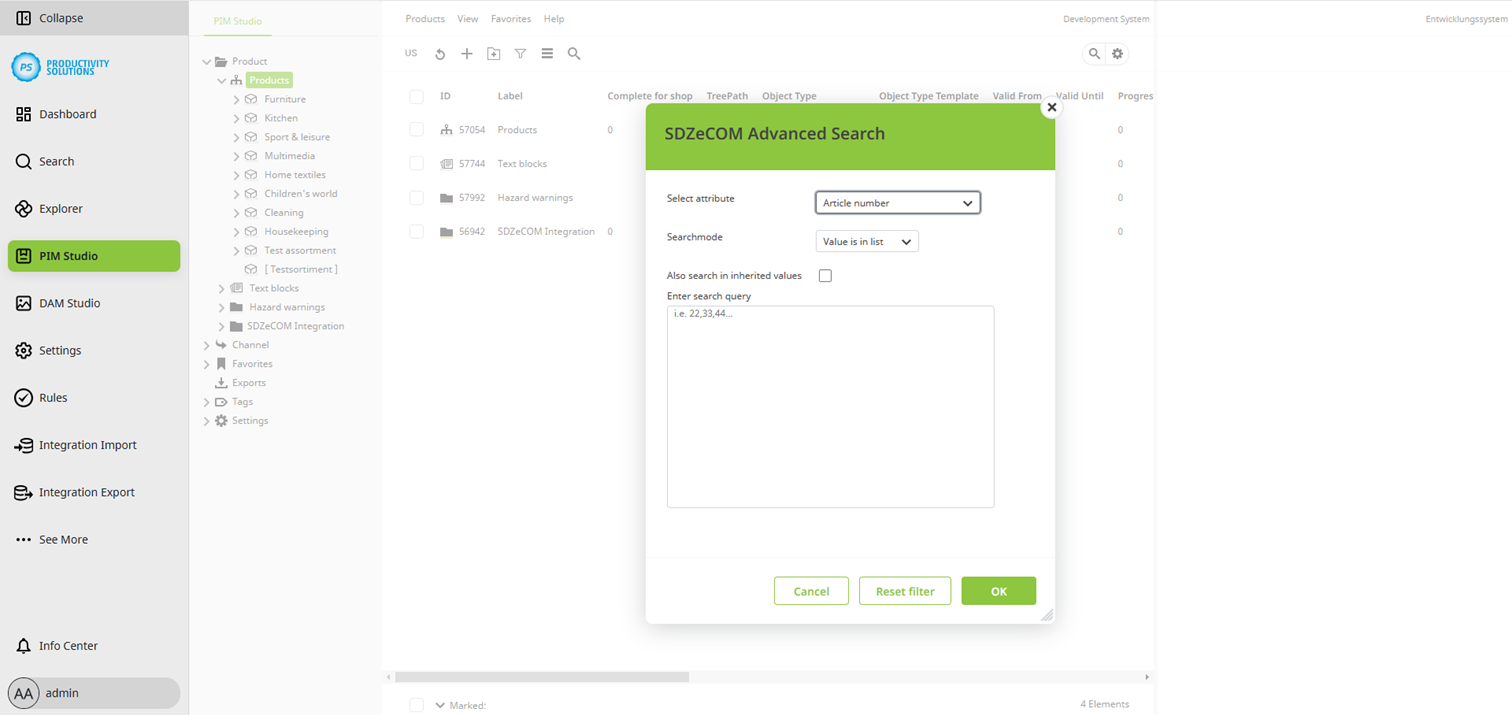Check the Text blocks row checkbox
The height and width of the screenshot is (715, 1512).
coord(417,164)
